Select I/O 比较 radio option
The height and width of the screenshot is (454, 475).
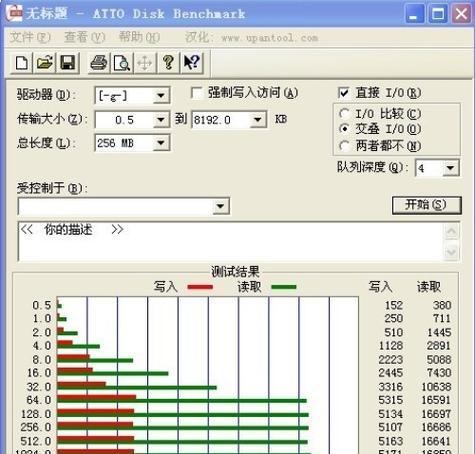344,114
